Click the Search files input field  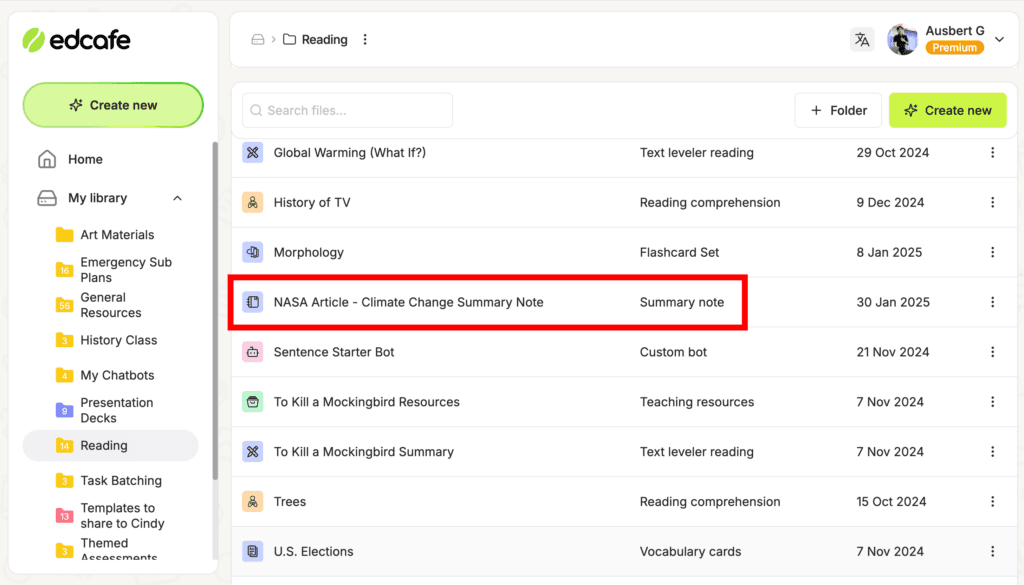[x=347, y=110]
